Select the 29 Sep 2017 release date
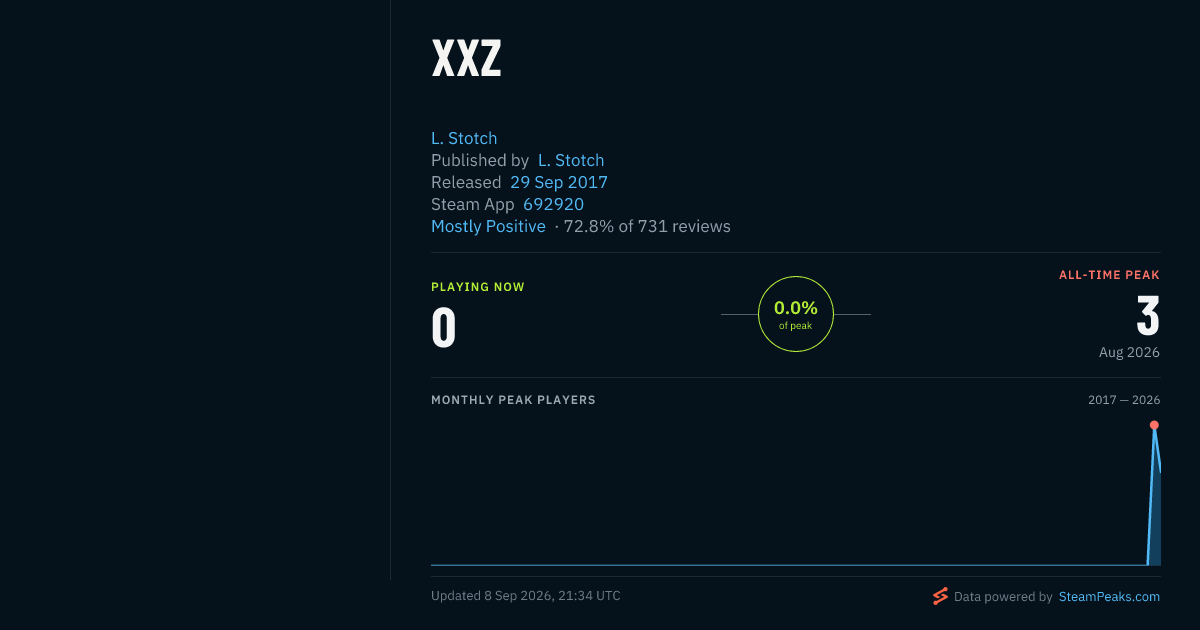The width and height of the screenshot is (1200, 630). pyautogui.click(x=559, y=182)
